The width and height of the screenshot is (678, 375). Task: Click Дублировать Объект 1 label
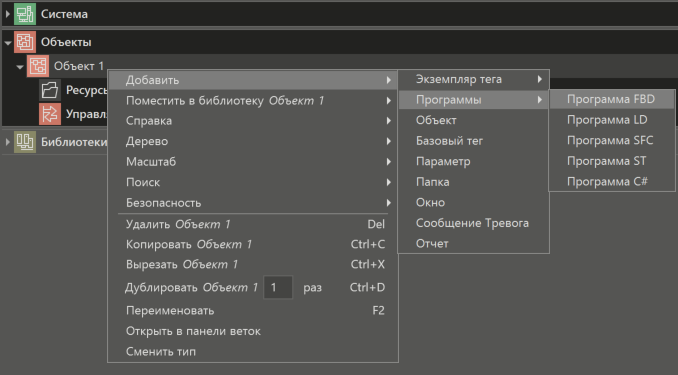pos(192,287)
